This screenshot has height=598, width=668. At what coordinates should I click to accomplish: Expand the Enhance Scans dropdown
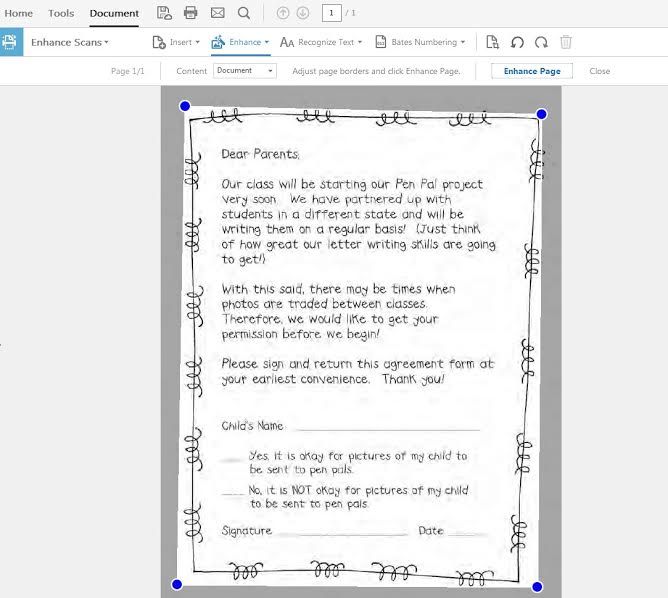[x=70, y=42]
